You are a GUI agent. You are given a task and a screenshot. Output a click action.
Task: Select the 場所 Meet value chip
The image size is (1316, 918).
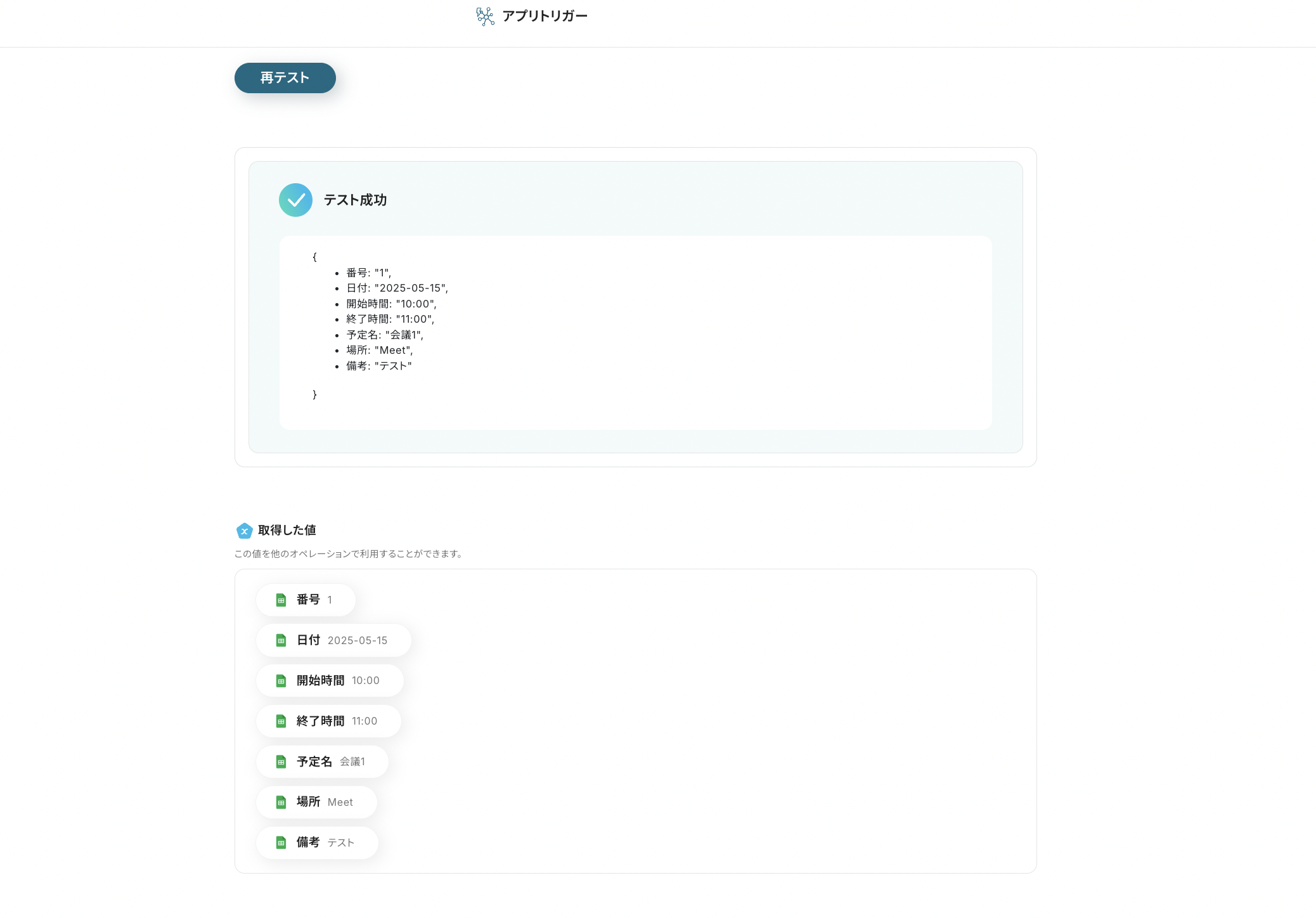(318, 803)
